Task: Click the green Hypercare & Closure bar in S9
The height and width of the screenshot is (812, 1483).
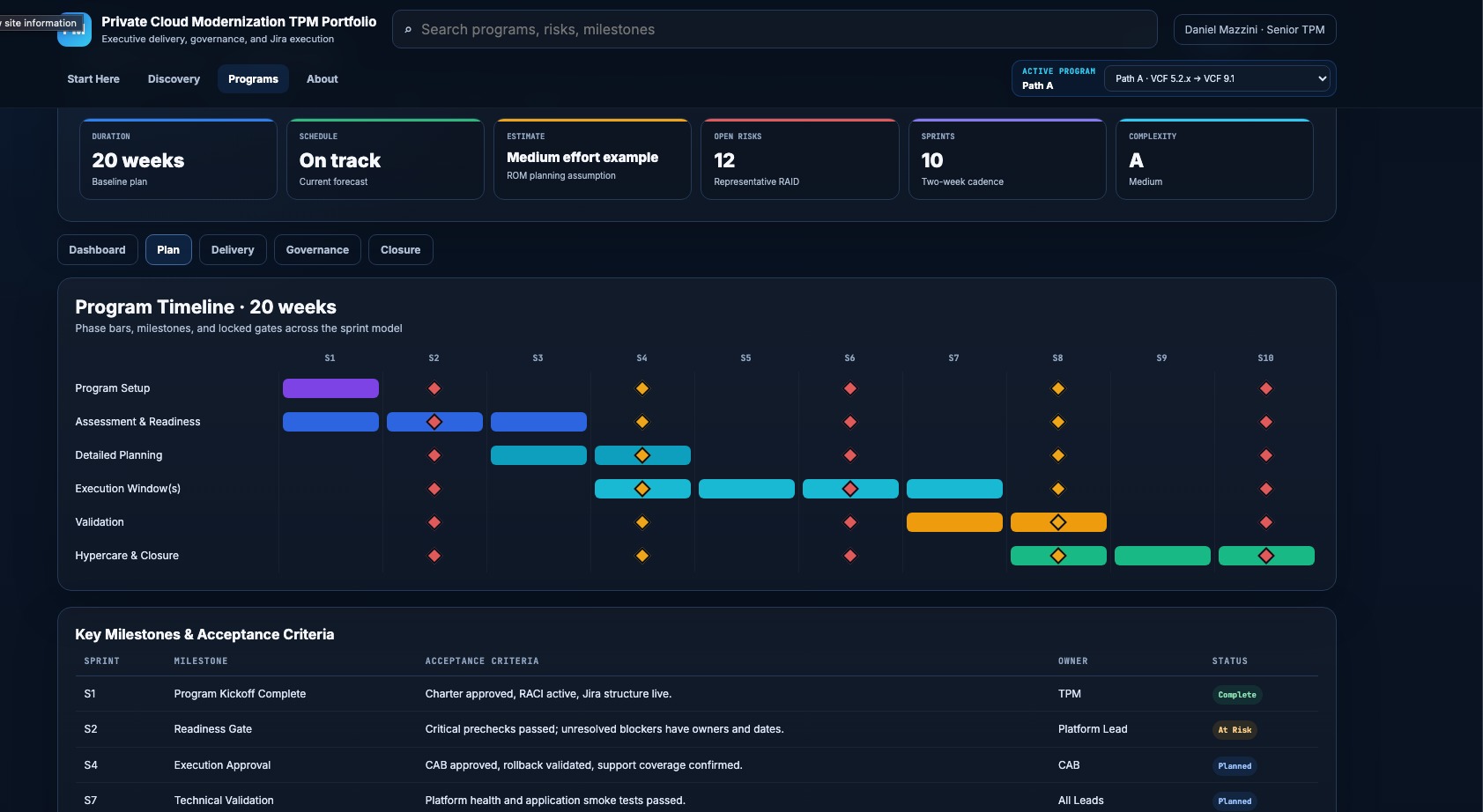Action: click(x=1162, y=556)
